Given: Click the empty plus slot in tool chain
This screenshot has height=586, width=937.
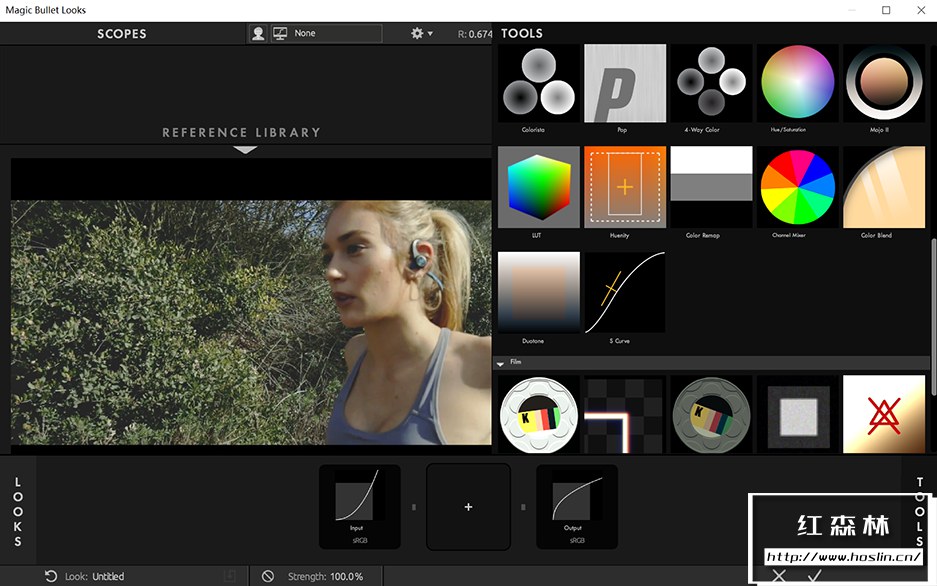Looking at the screenshot, I should click(468, 507).
